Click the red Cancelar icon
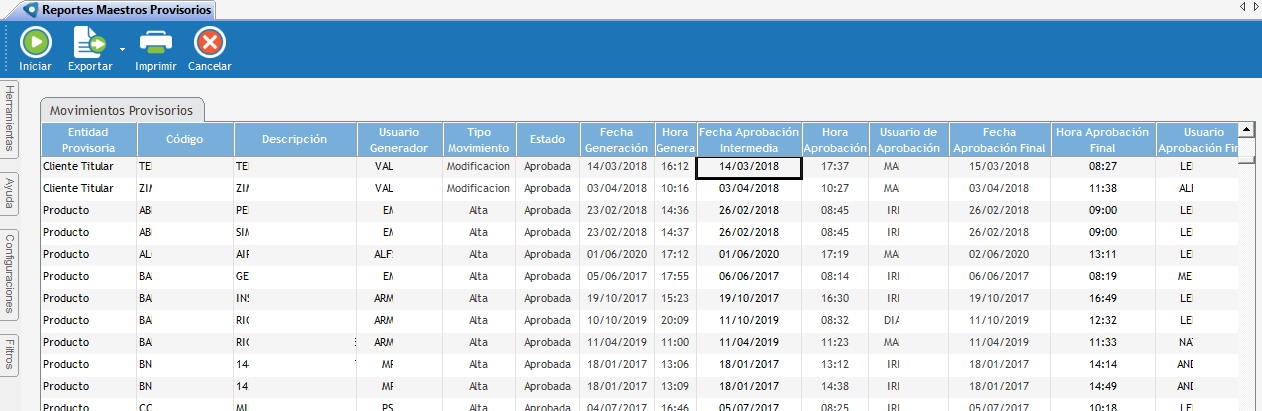 pyautogui.click(x=210, y=43)
